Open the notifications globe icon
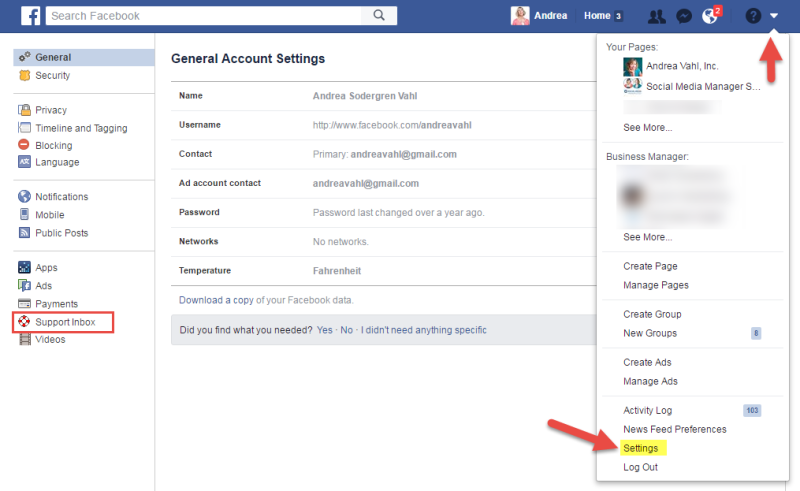 click(x=711, y=16)
